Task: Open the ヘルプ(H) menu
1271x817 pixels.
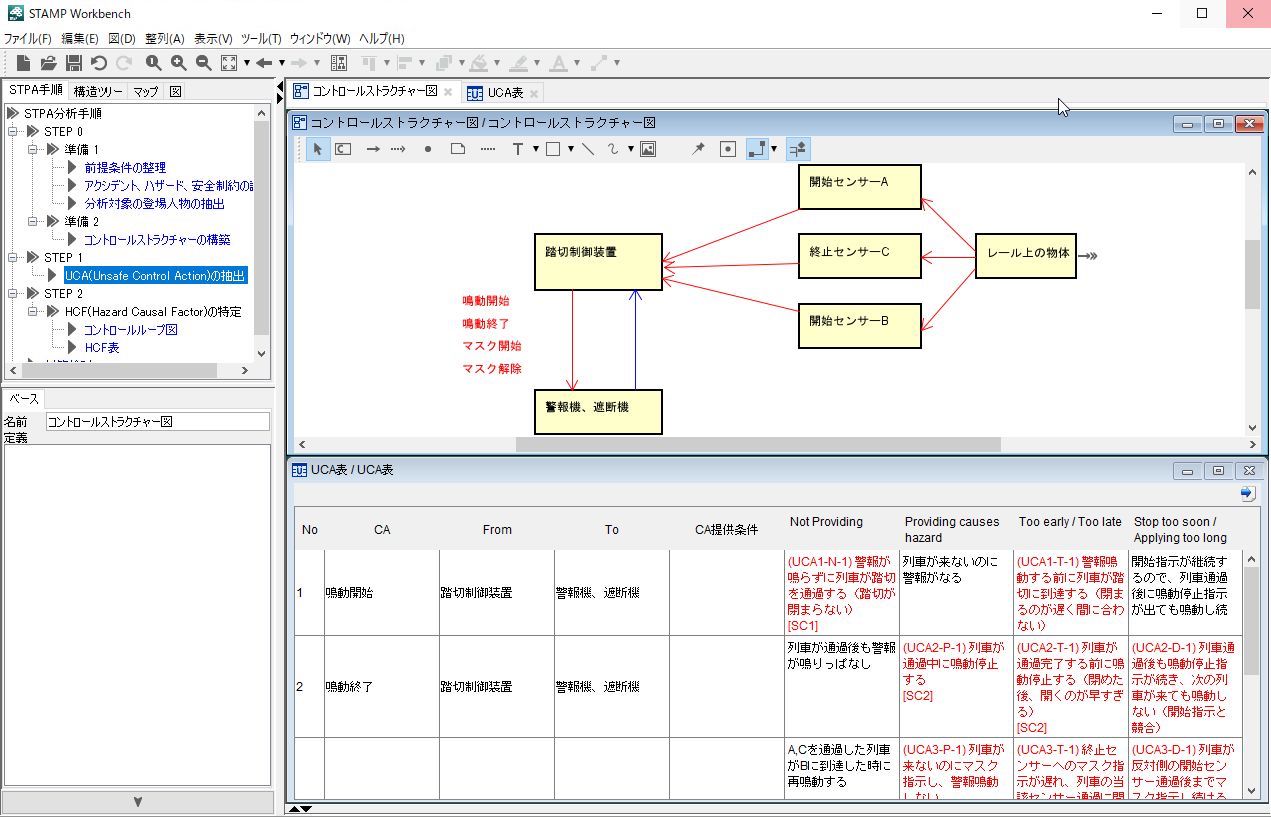Action: (382, 38)
